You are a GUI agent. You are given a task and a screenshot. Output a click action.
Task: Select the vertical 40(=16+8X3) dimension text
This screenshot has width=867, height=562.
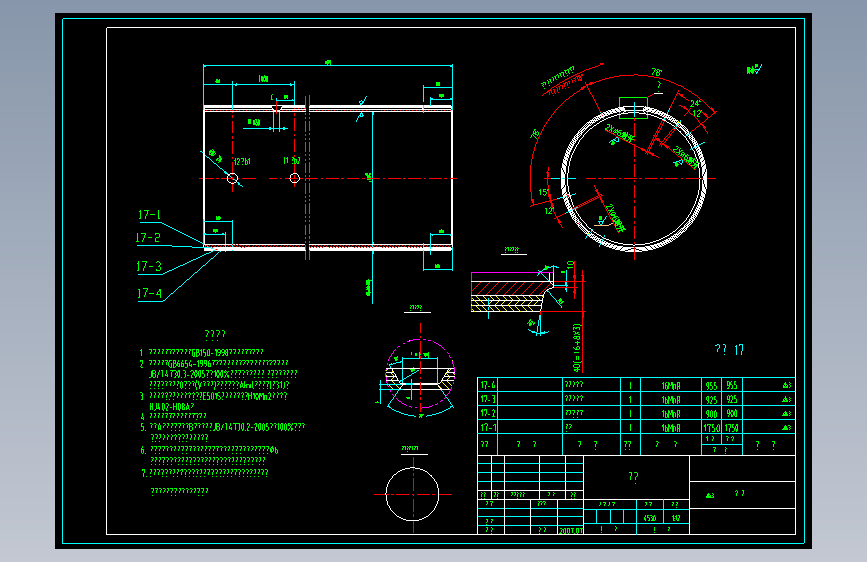[x=577, y=347]
